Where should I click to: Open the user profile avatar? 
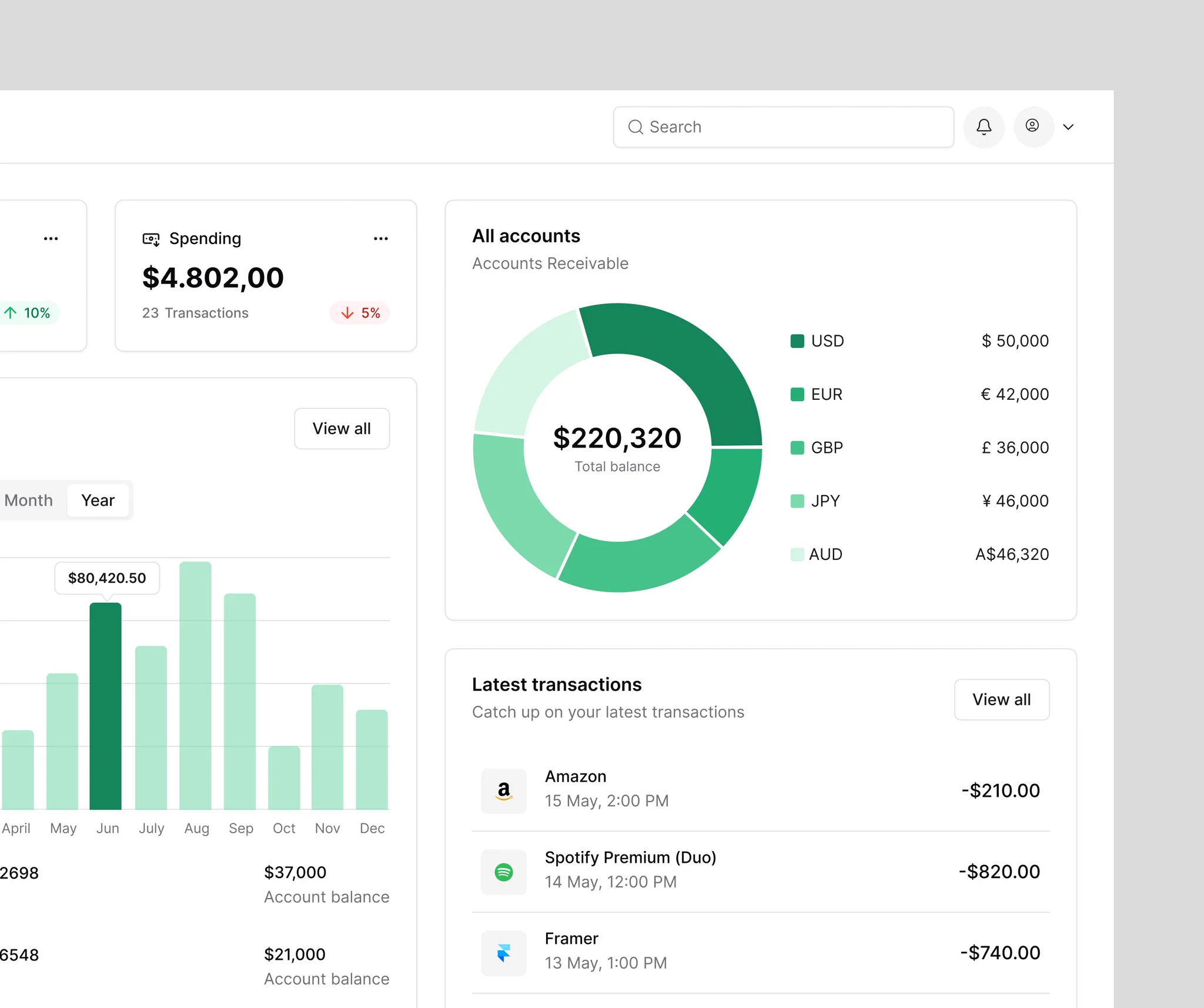[1033, 126]
